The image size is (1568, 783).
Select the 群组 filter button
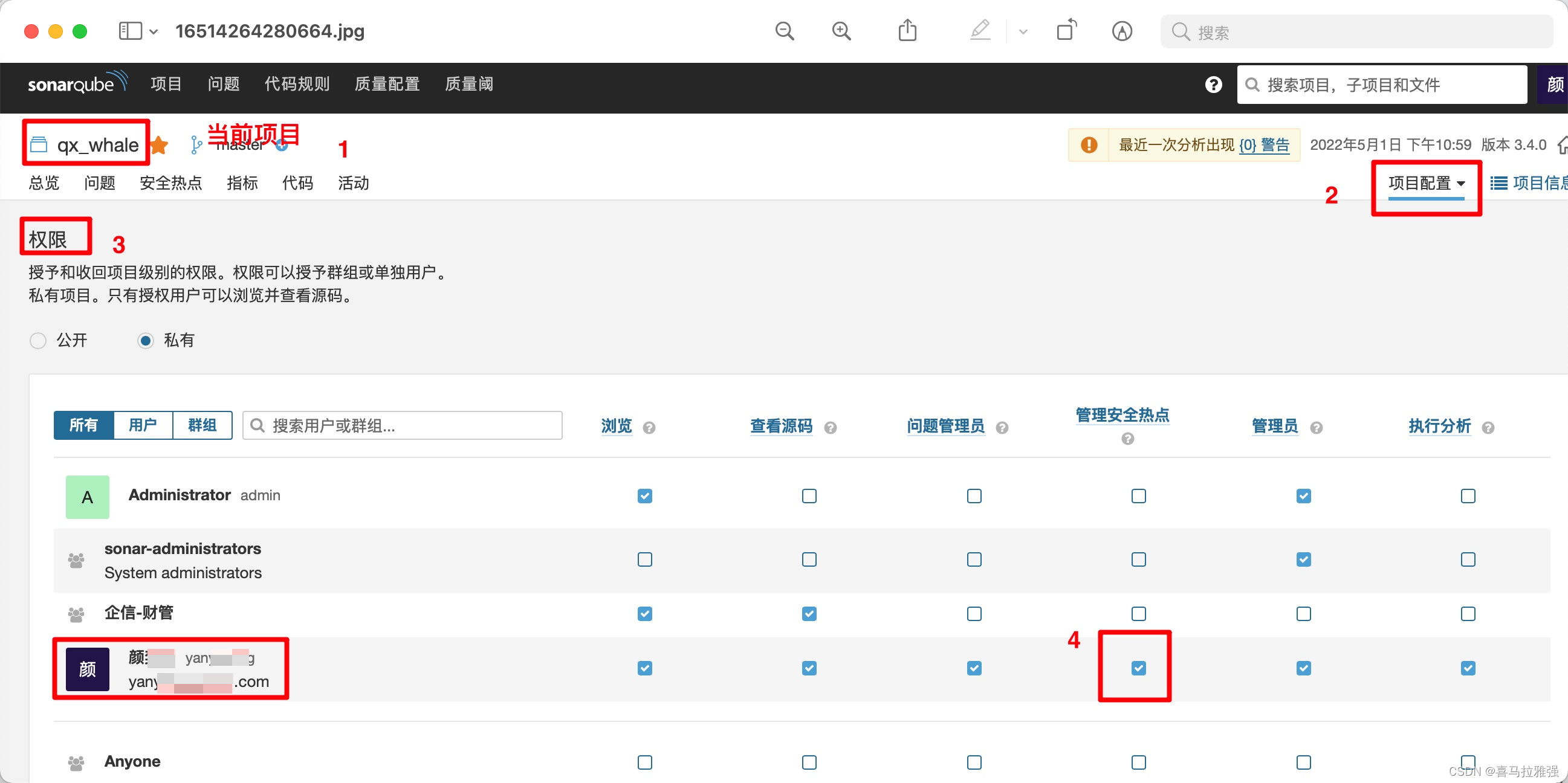(x=202, y=425)
